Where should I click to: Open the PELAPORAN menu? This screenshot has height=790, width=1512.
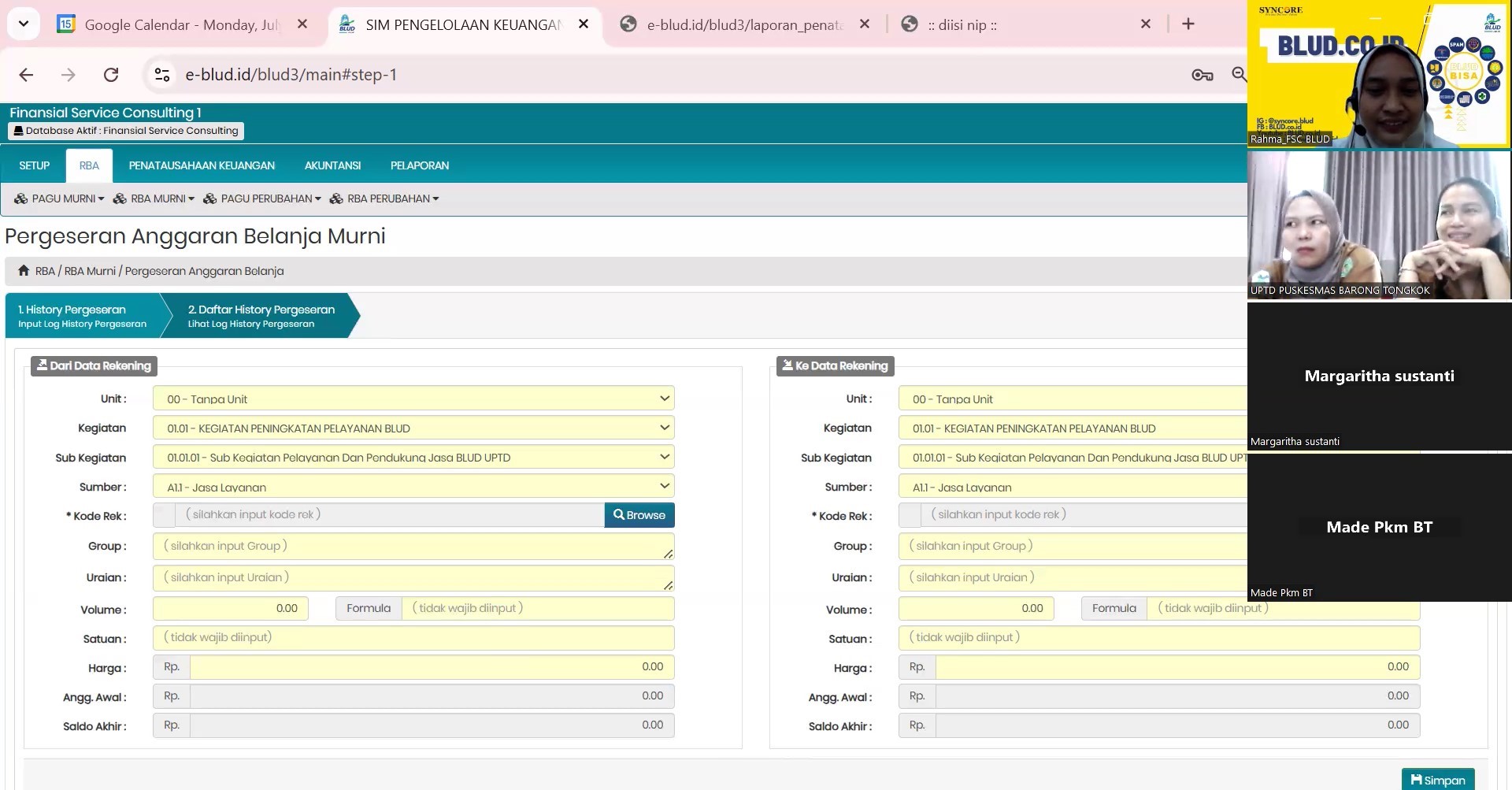[x=420, y=165]
